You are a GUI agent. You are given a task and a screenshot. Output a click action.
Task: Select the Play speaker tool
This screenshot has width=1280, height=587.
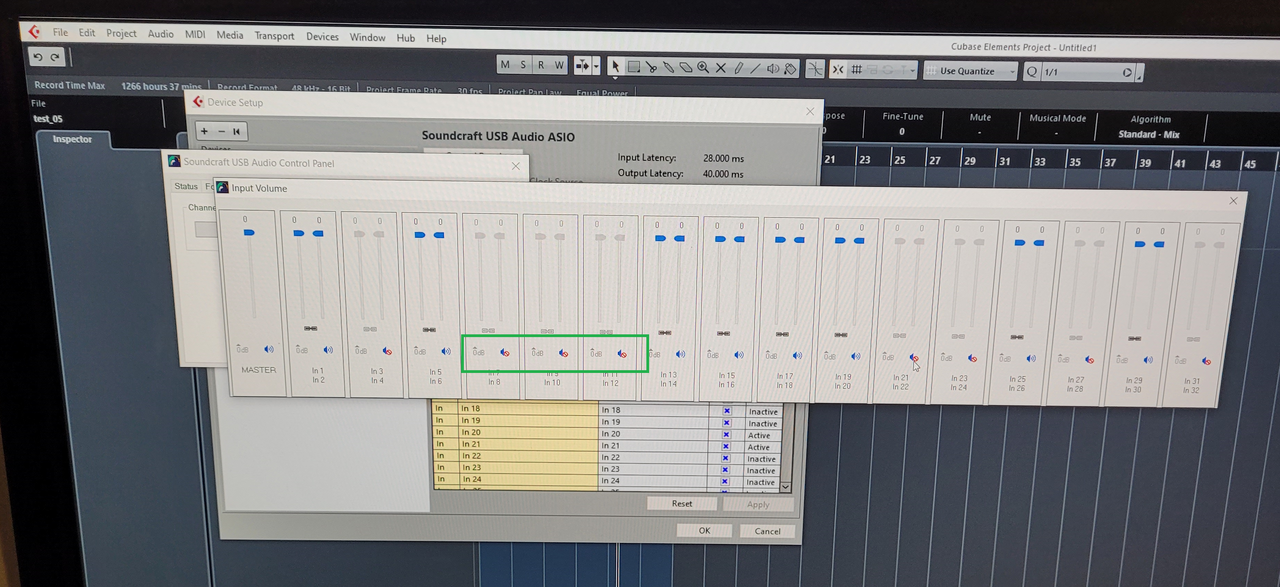pos(773,68)
